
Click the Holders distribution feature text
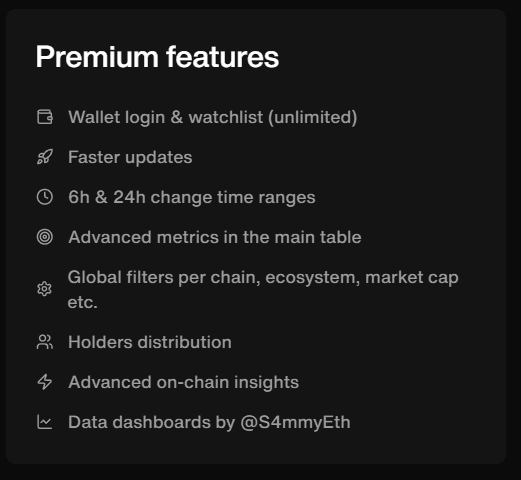point(150,342)
